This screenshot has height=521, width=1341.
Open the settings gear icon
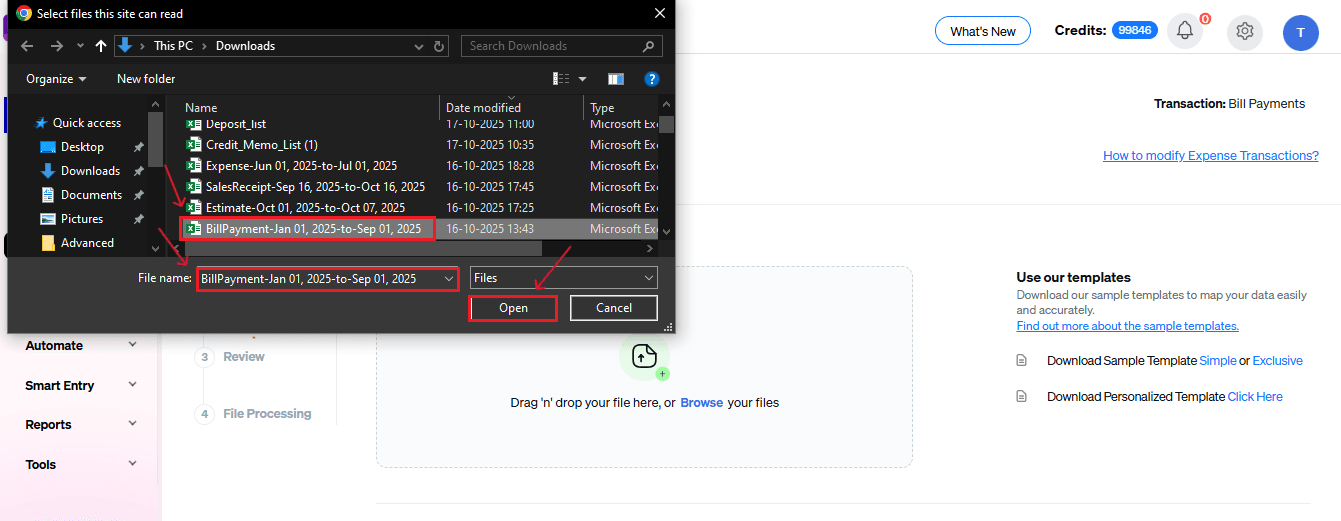click(1245, 31)
